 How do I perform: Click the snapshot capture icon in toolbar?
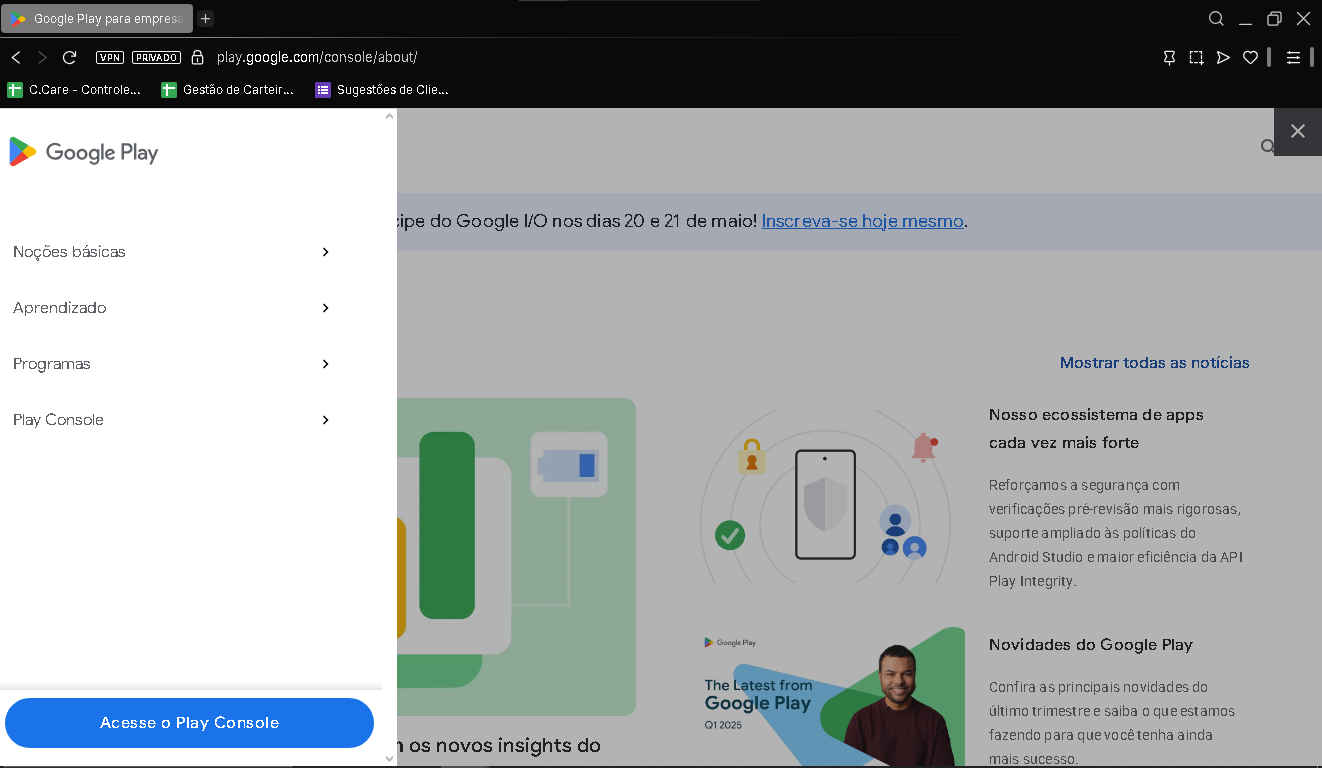point(1196,58)
